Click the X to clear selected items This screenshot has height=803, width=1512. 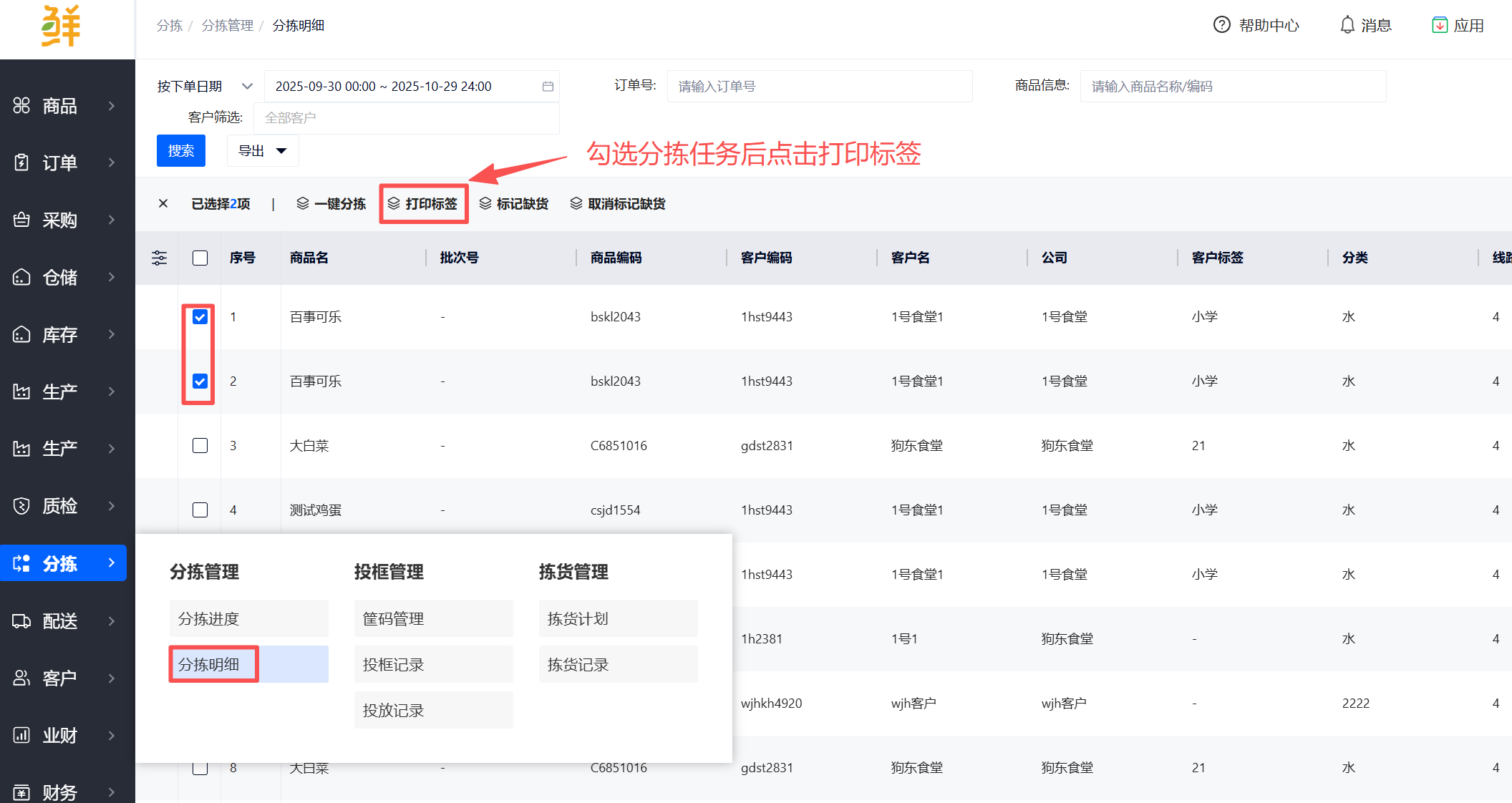point(163,204)
